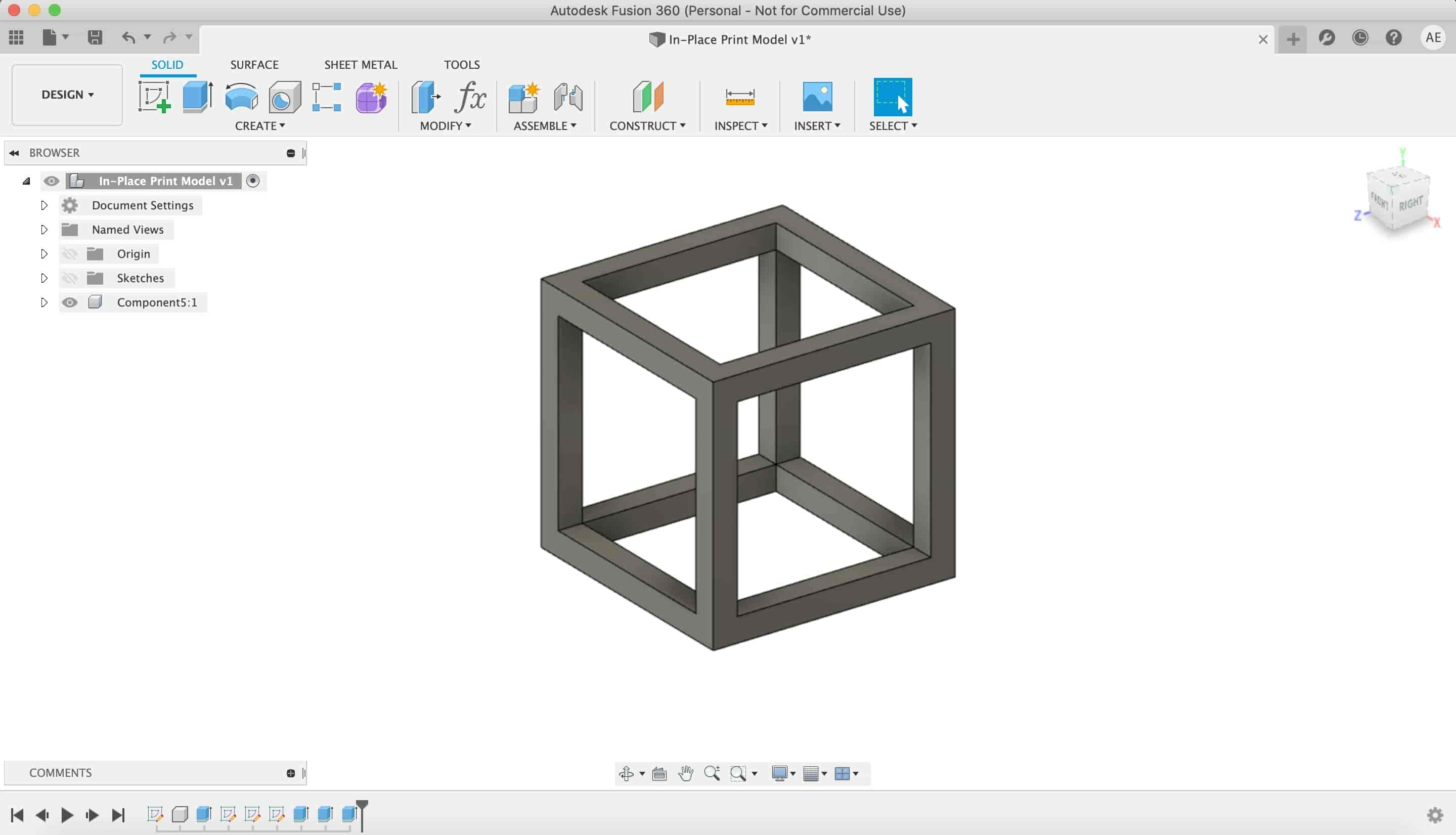
Task: Open display settings dropdown
Action: [x=783, y=773]
